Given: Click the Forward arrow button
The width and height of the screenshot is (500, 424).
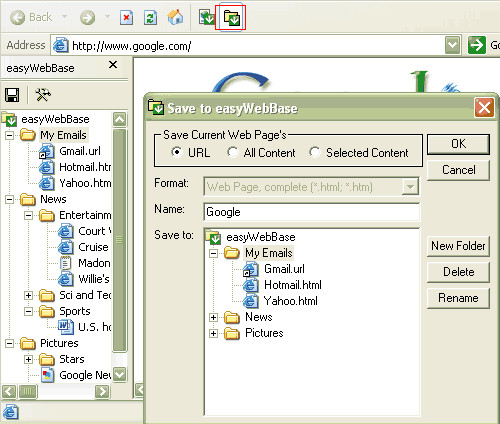Looking at the screenshot, I should point(87,17).
